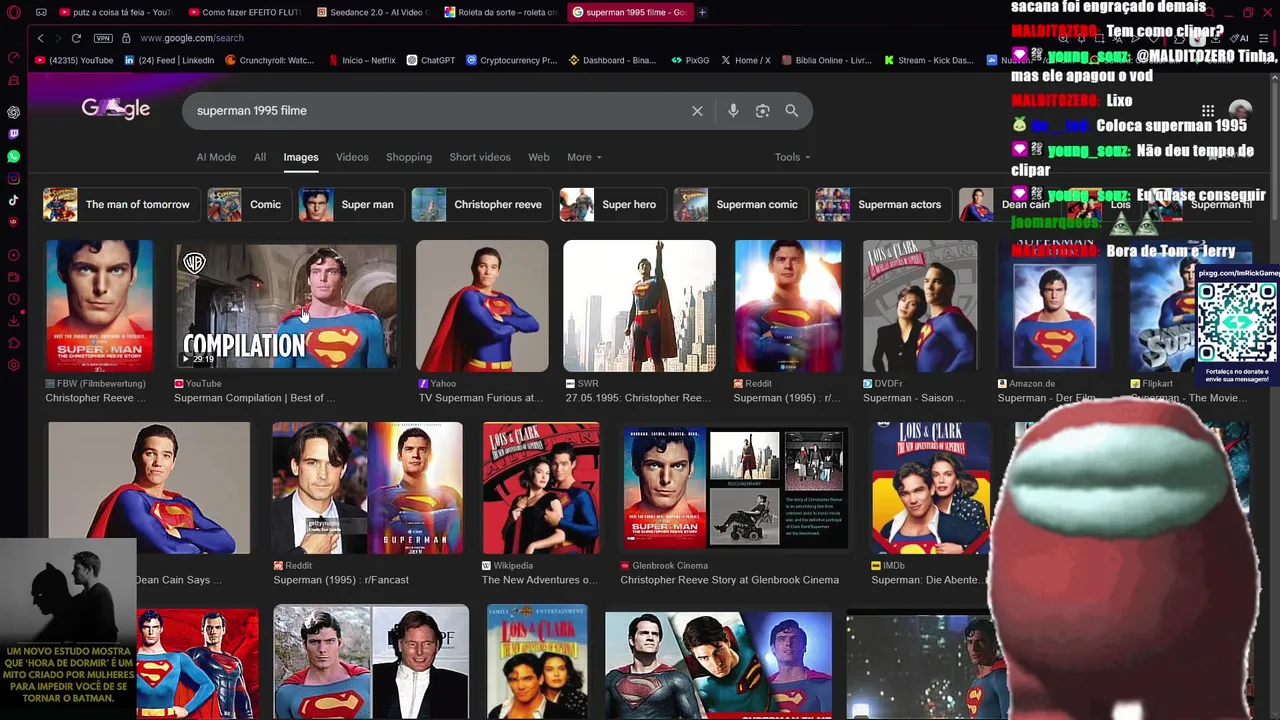Select the Short videos search tab
Screen dimensions: 1280x720
click(x=480, y=157)
